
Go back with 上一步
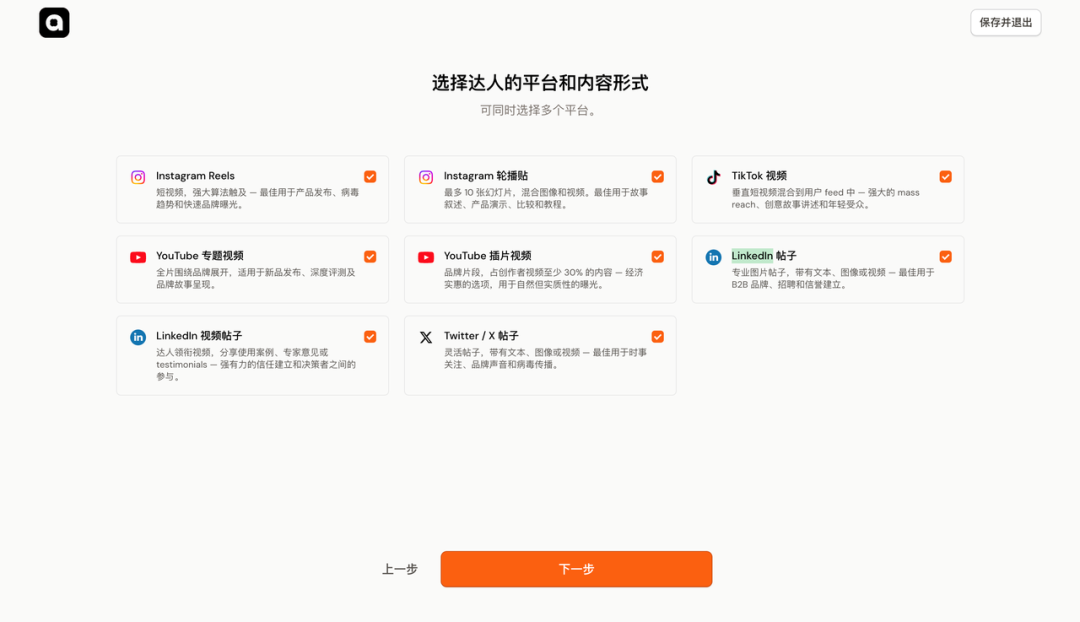(400, 569)
